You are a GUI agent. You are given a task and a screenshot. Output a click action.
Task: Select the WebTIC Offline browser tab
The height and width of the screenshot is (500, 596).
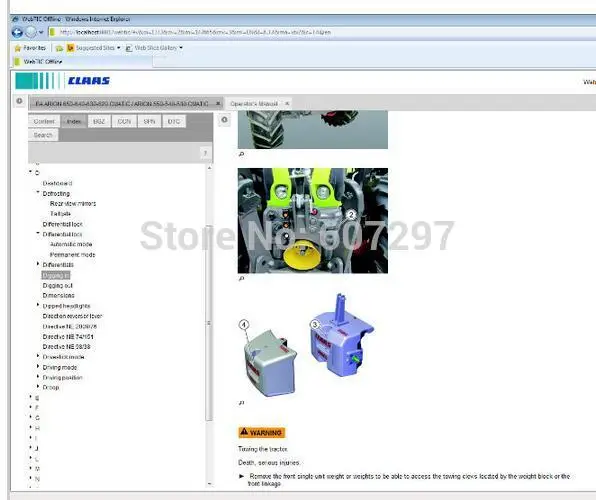point(82,62)
